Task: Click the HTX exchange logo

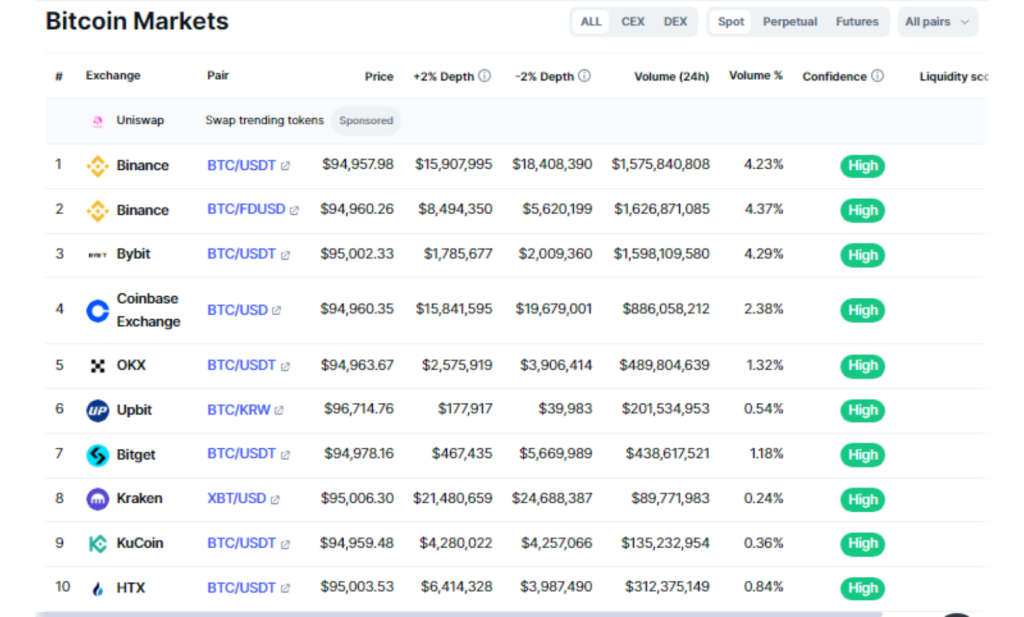Action: 97,588
